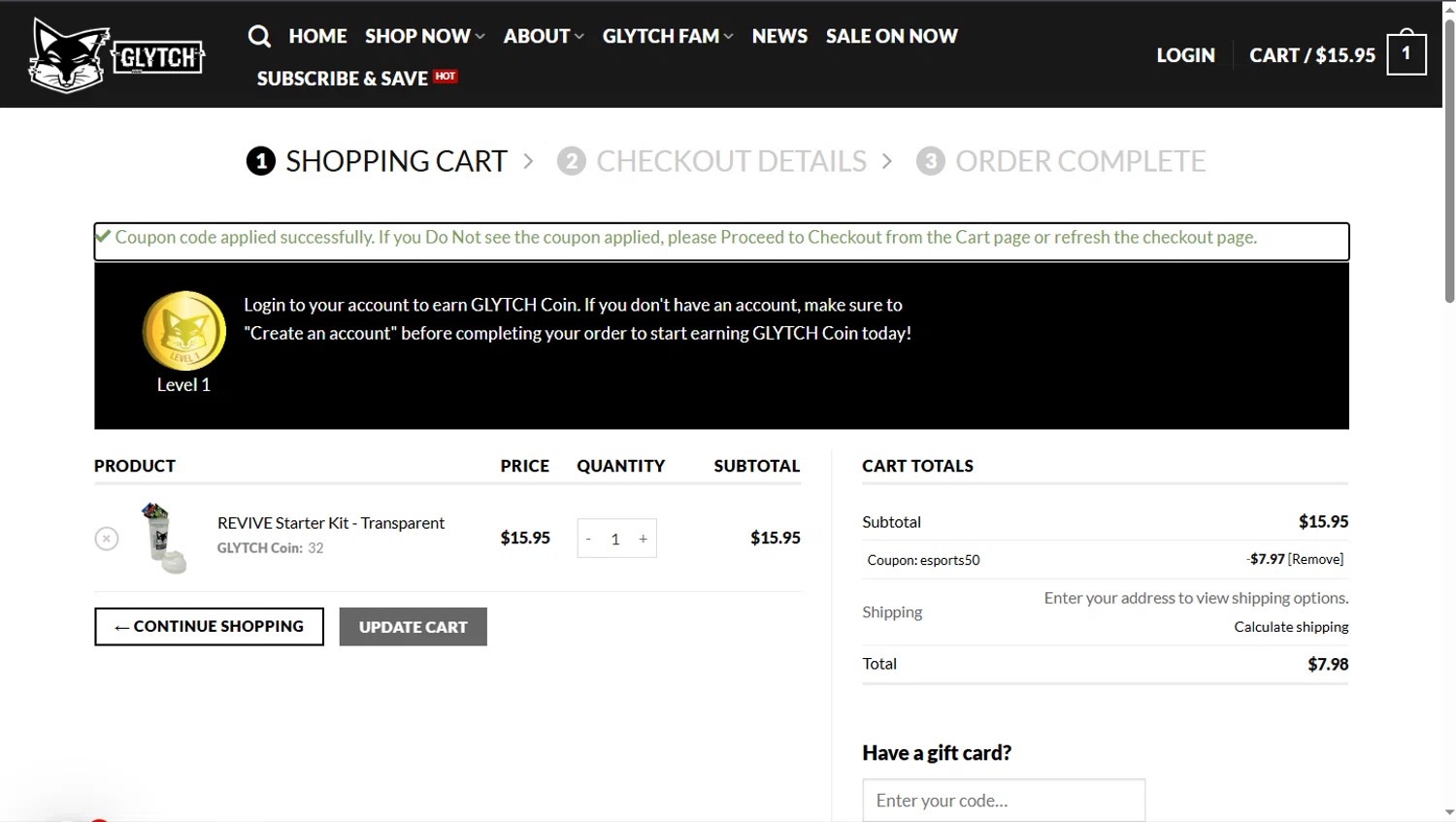Click the GLYTCH fox logo
The image size is (1456, 822).
[116, 54]
